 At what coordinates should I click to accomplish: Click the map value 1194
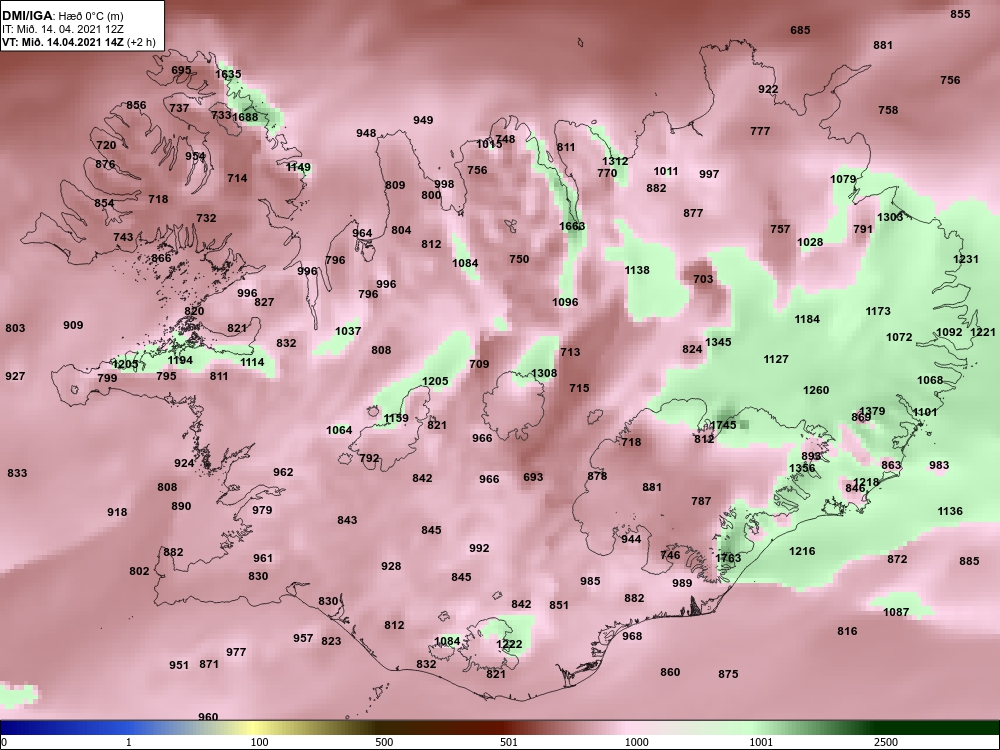click(180, 360)
